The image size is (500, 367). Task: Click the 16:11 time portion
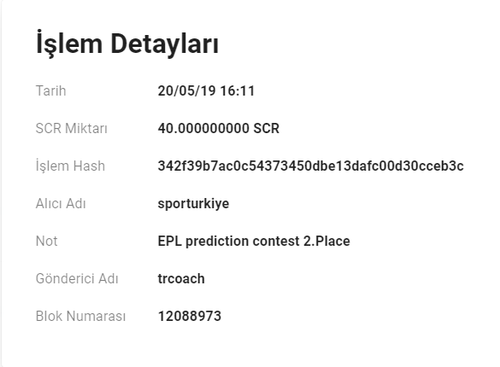237,91
